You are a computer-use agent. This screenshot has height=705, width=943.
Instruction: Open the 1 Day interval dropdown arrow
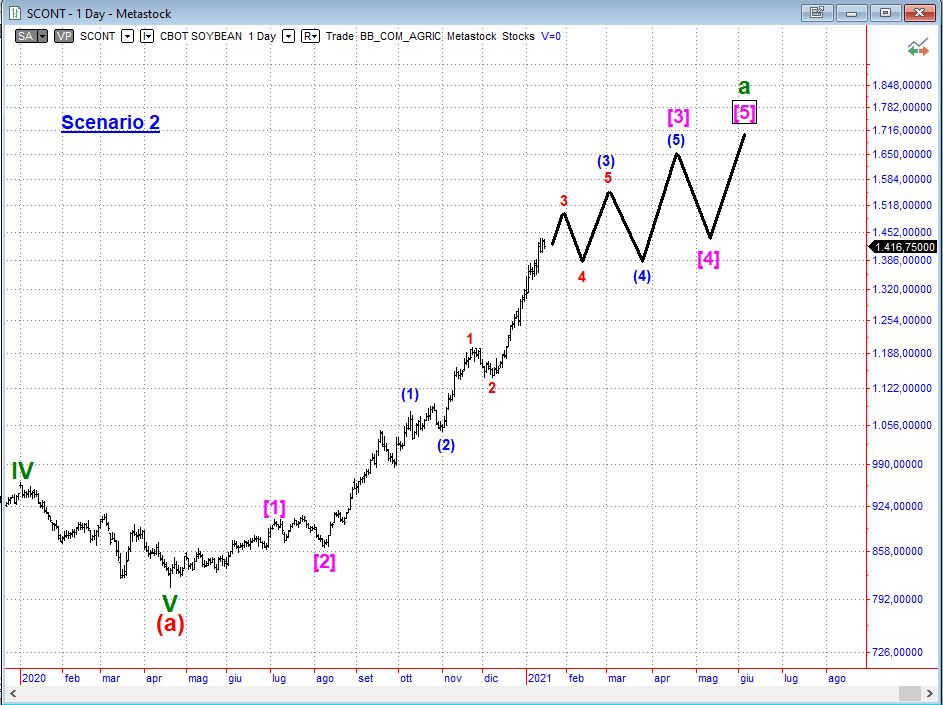(x=289, y=36)
